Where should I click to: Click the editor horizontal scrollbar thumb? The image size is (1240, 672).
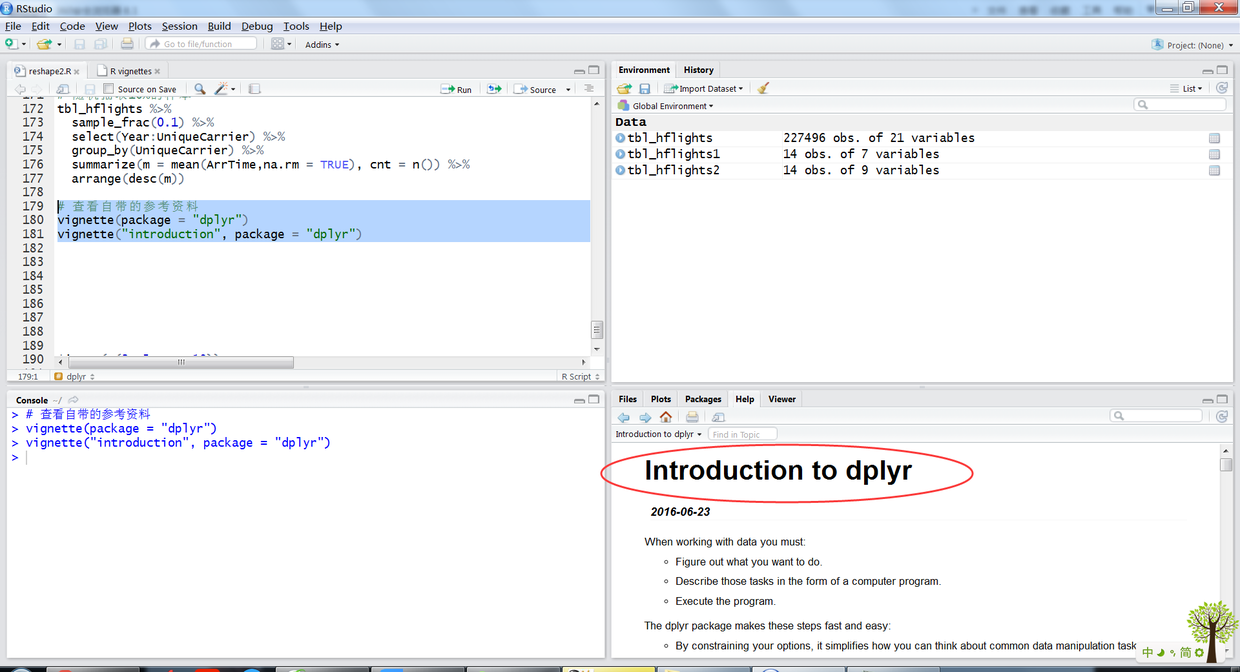coord(180,362)
